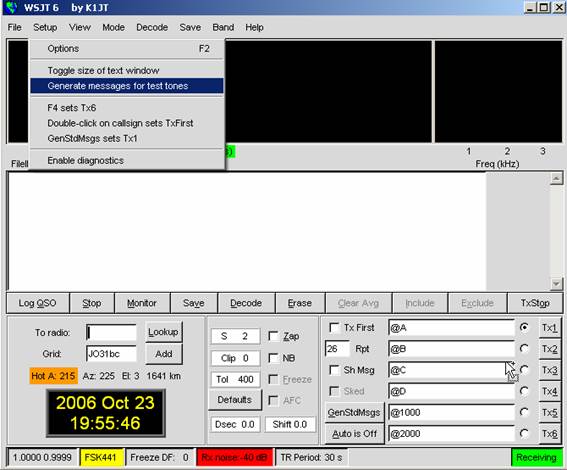Click the Monitor button
567x470 pixels.
[x=142, y=303]
